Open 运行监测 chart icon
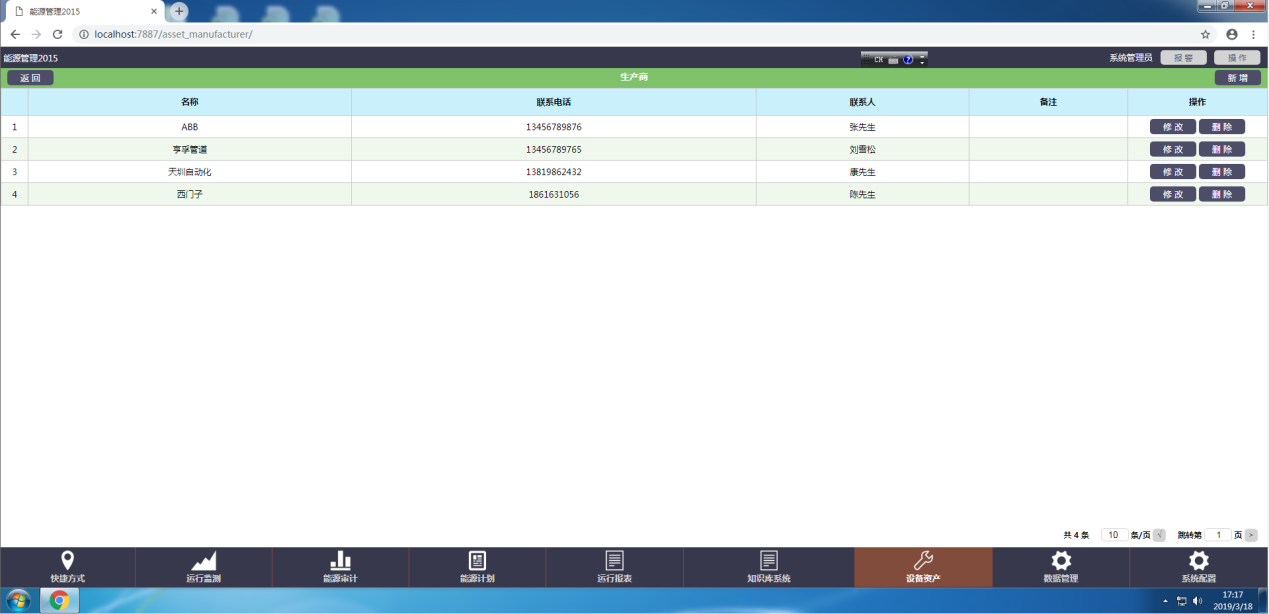The height and width of the screenshot is (614, 1269). tap(203, 561)
